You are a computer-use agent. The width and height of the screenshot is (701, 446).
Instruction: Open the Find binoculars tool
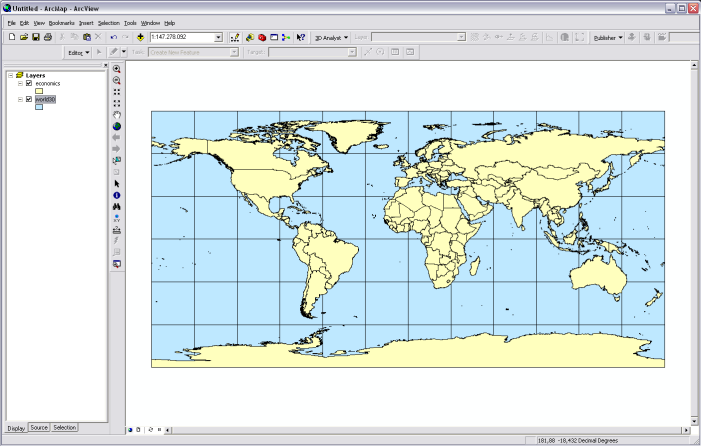(x=117, y=207)
